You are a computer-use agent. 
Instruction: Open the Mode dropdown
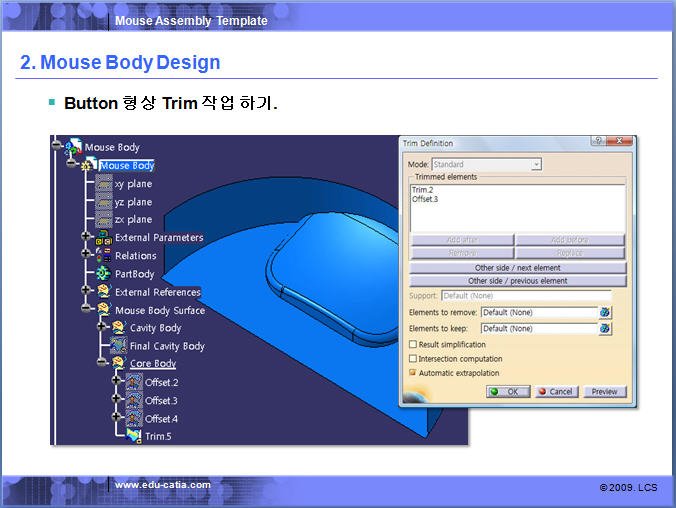(536, 164)
